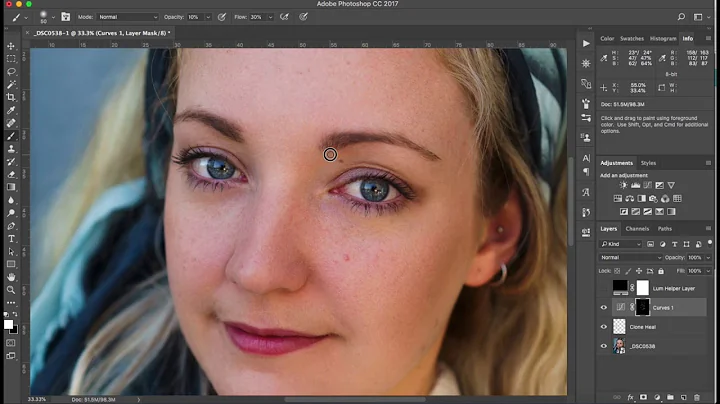Viewport: 720px width, 404px height.
Task: Switch to the Paths tab
Action: tap(664, 229)
